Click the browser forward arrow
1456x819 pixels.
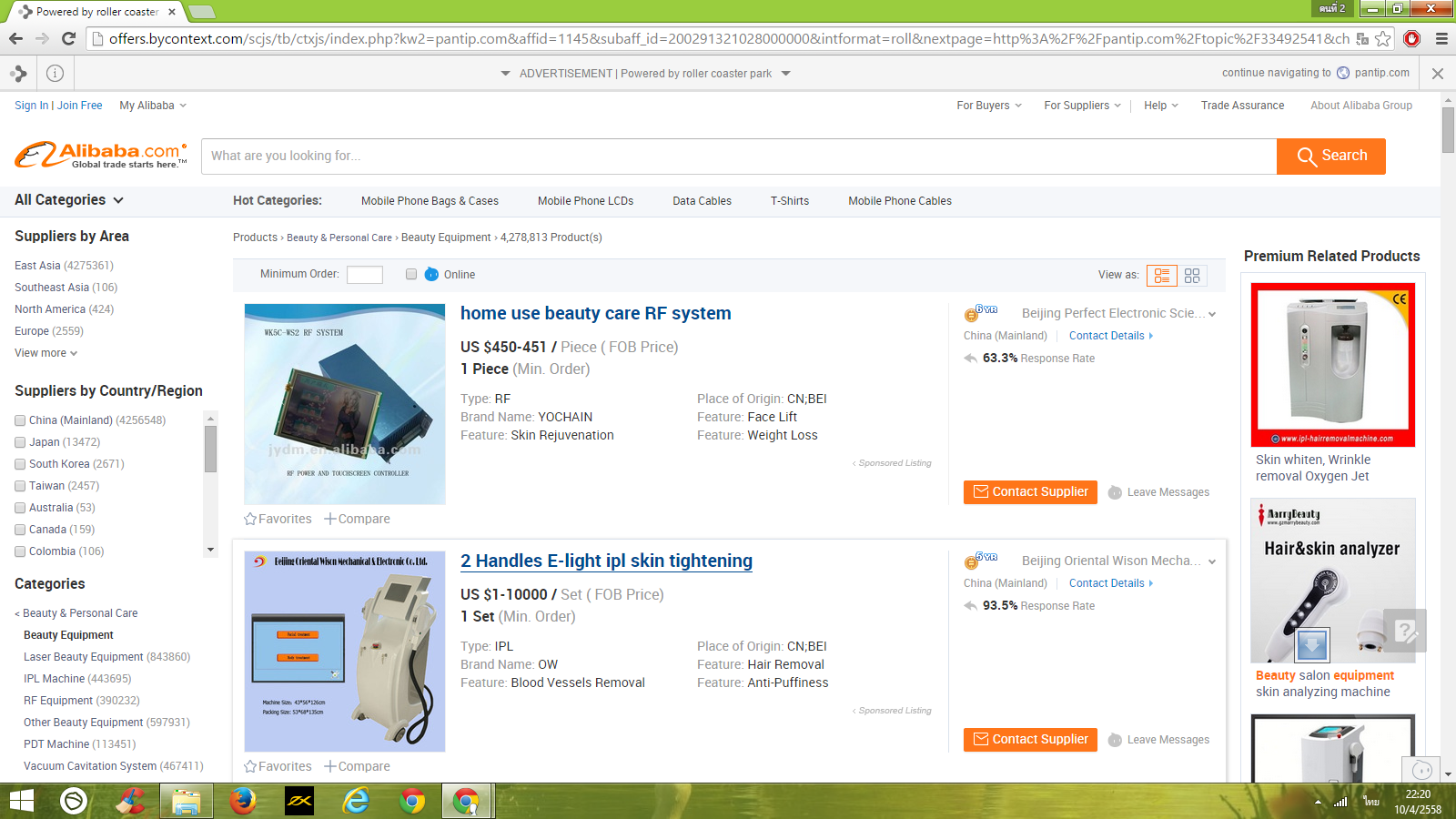coord(42,38)
